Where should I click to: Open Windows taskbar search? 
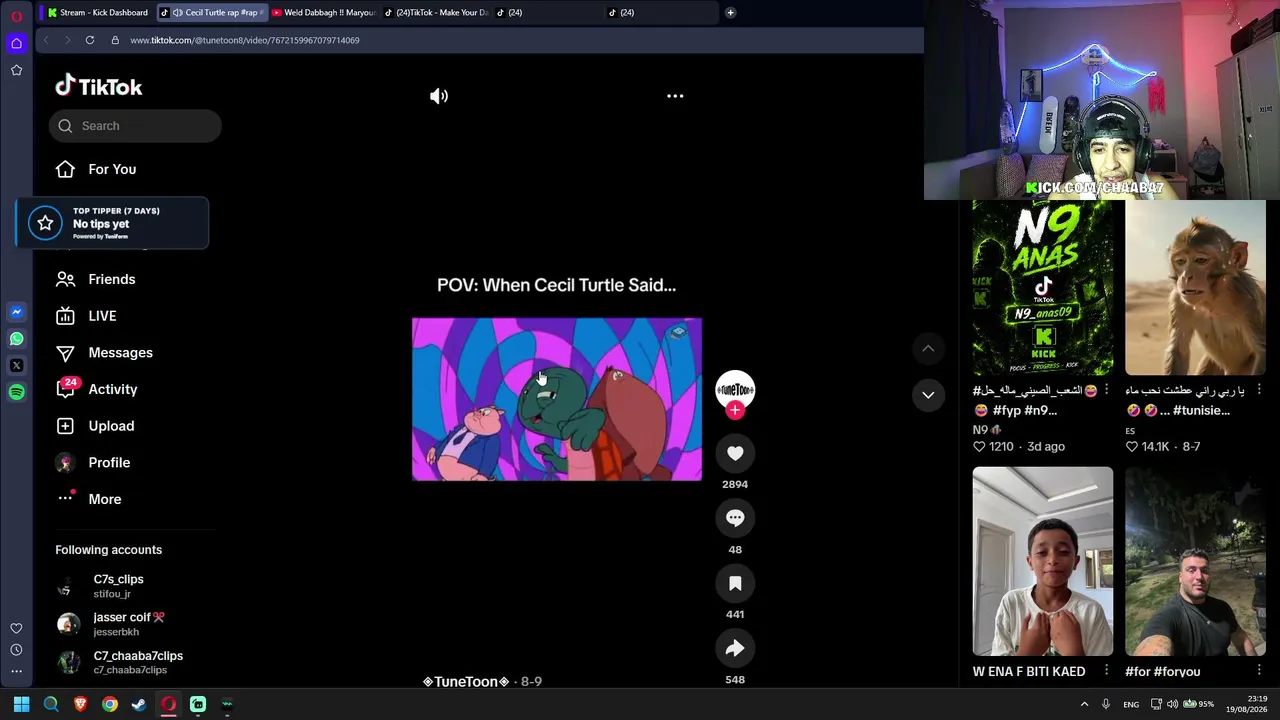tap(51, 704)
